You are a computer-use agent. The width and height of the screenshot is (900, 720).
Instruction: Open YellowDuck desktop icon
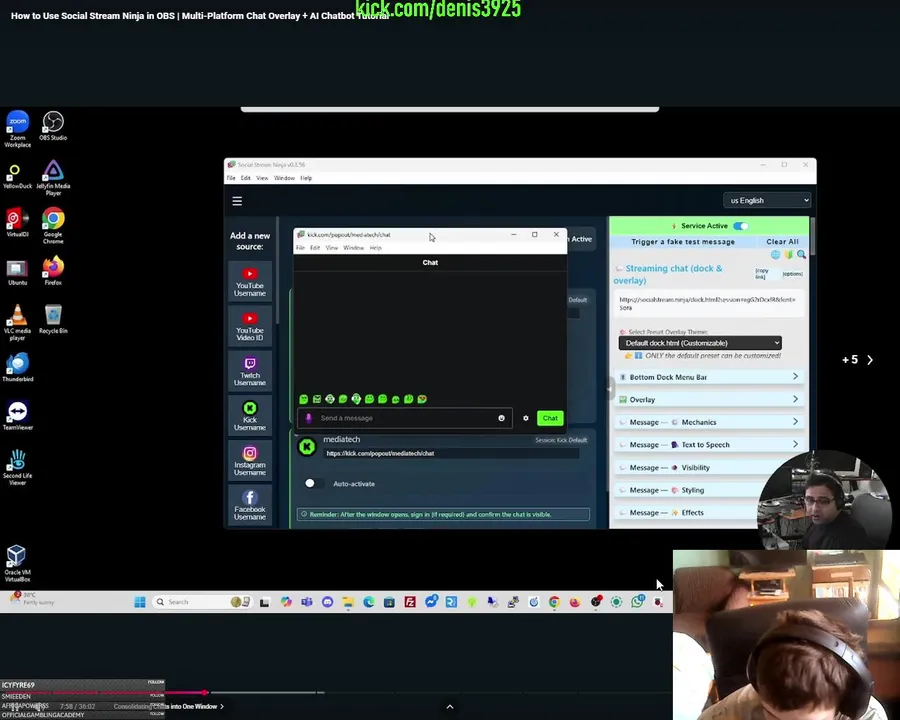pyautogui.click(x=18, y=176)
